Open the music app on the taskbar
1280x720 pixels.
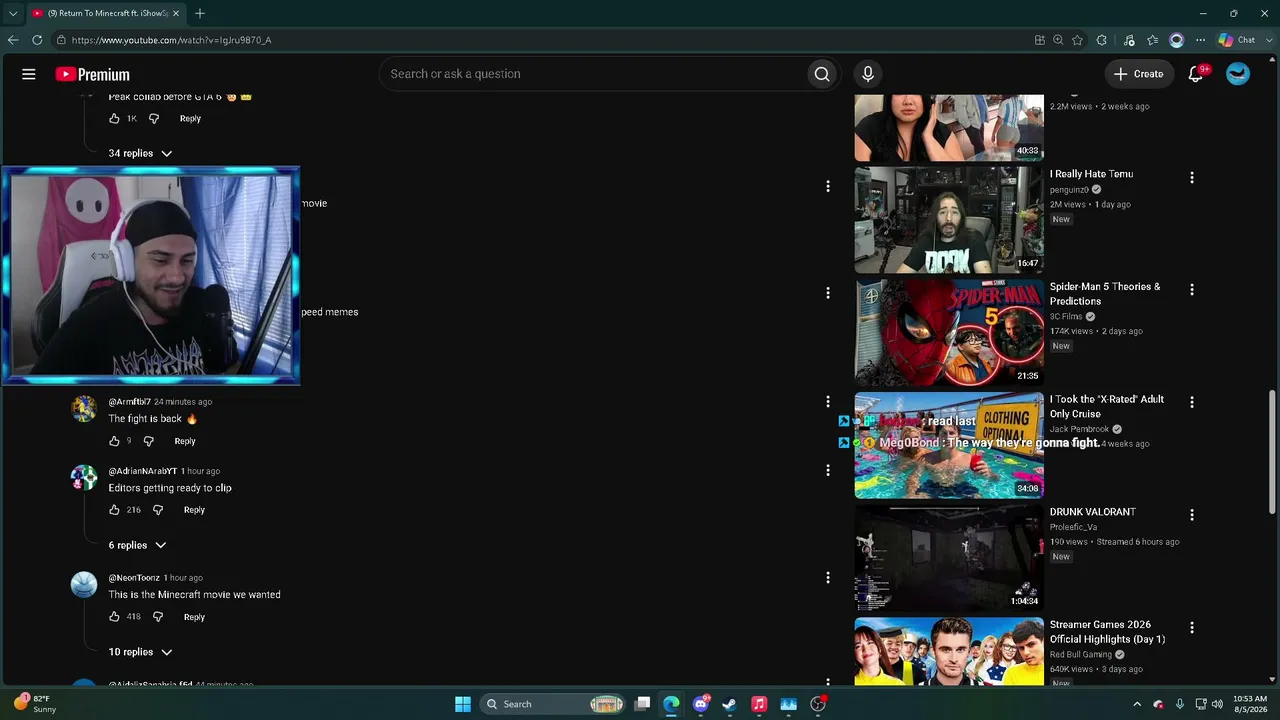(x=759, y=704)
